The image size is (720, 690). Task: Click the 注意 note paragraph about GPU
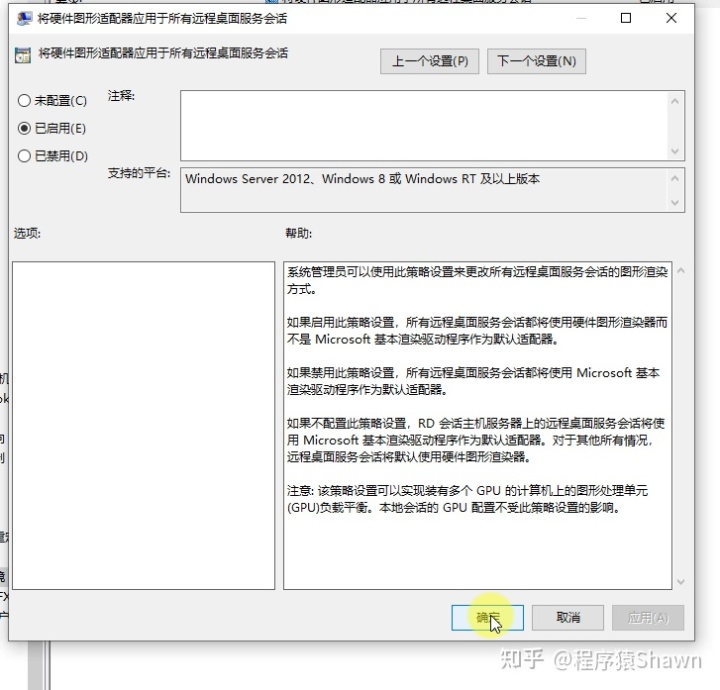pyautogui.click(x=467, y=499)
